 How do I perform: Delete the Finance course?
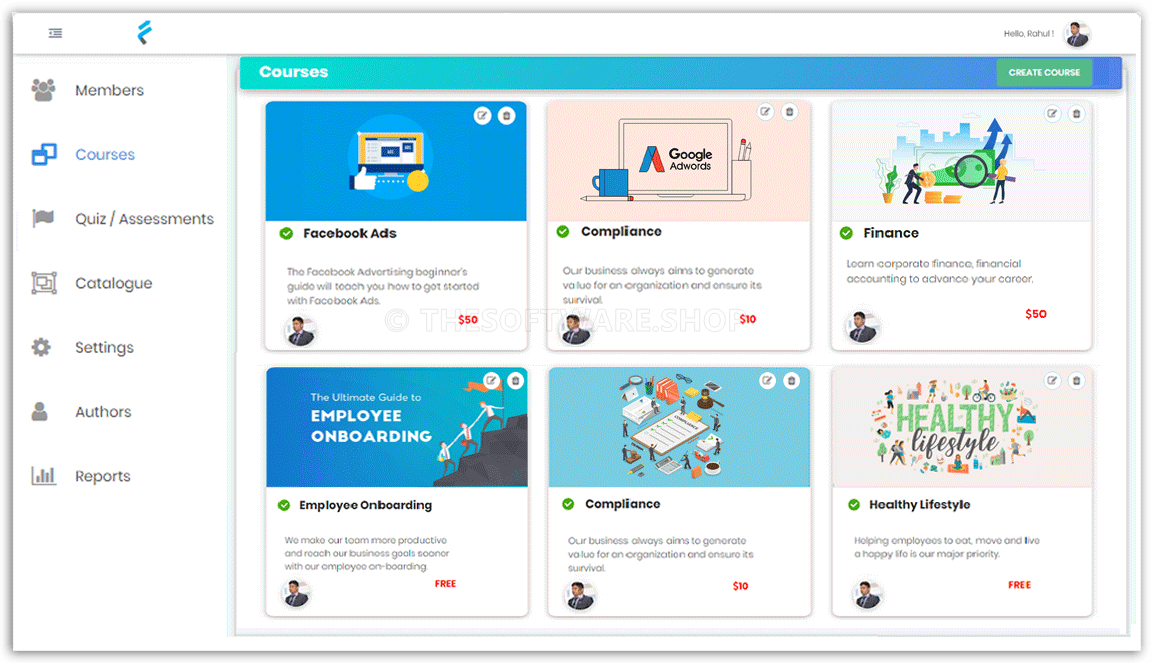1076,113
